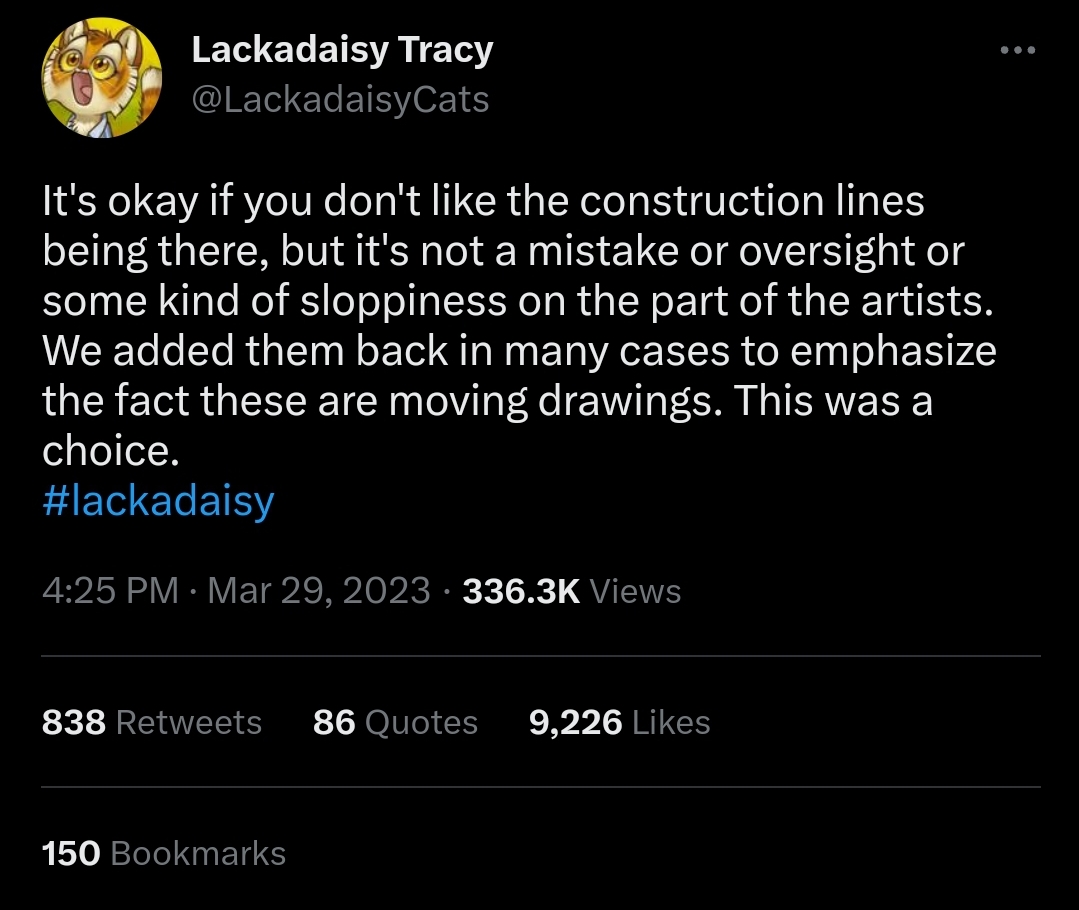Click the Quotes label text

click(421, 723)
